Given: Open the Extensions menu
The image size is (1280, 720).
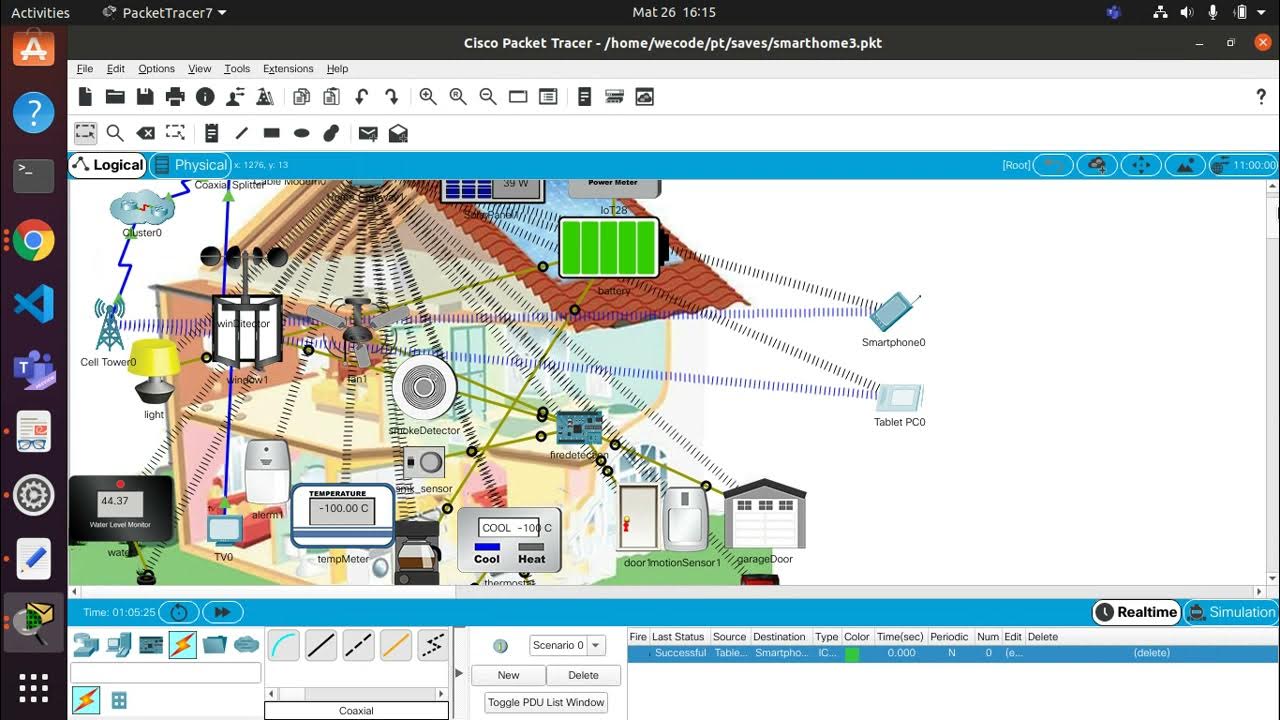Looking at the screenshot, I should click(x=288, y=69).
